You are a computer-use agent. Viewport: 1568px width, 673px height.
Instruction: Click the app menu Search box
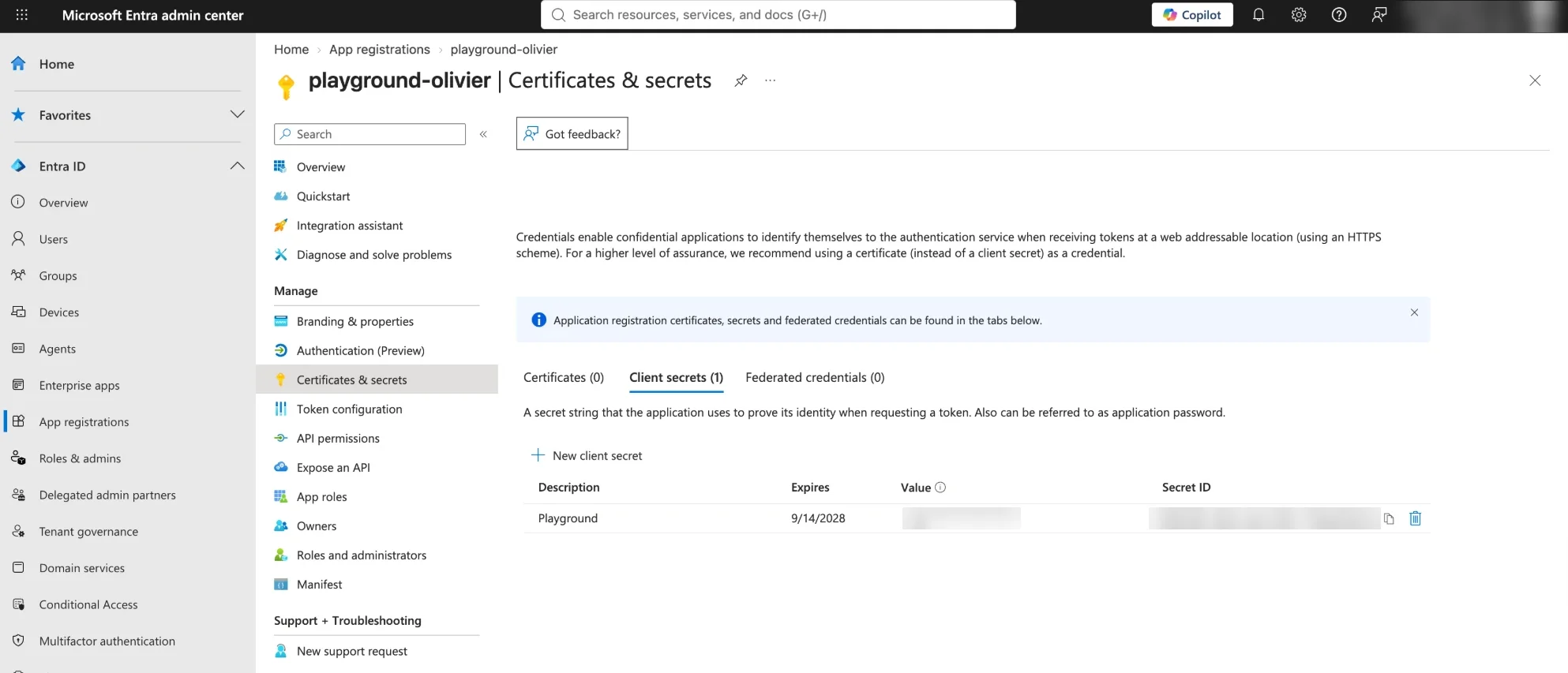point(369,134)
